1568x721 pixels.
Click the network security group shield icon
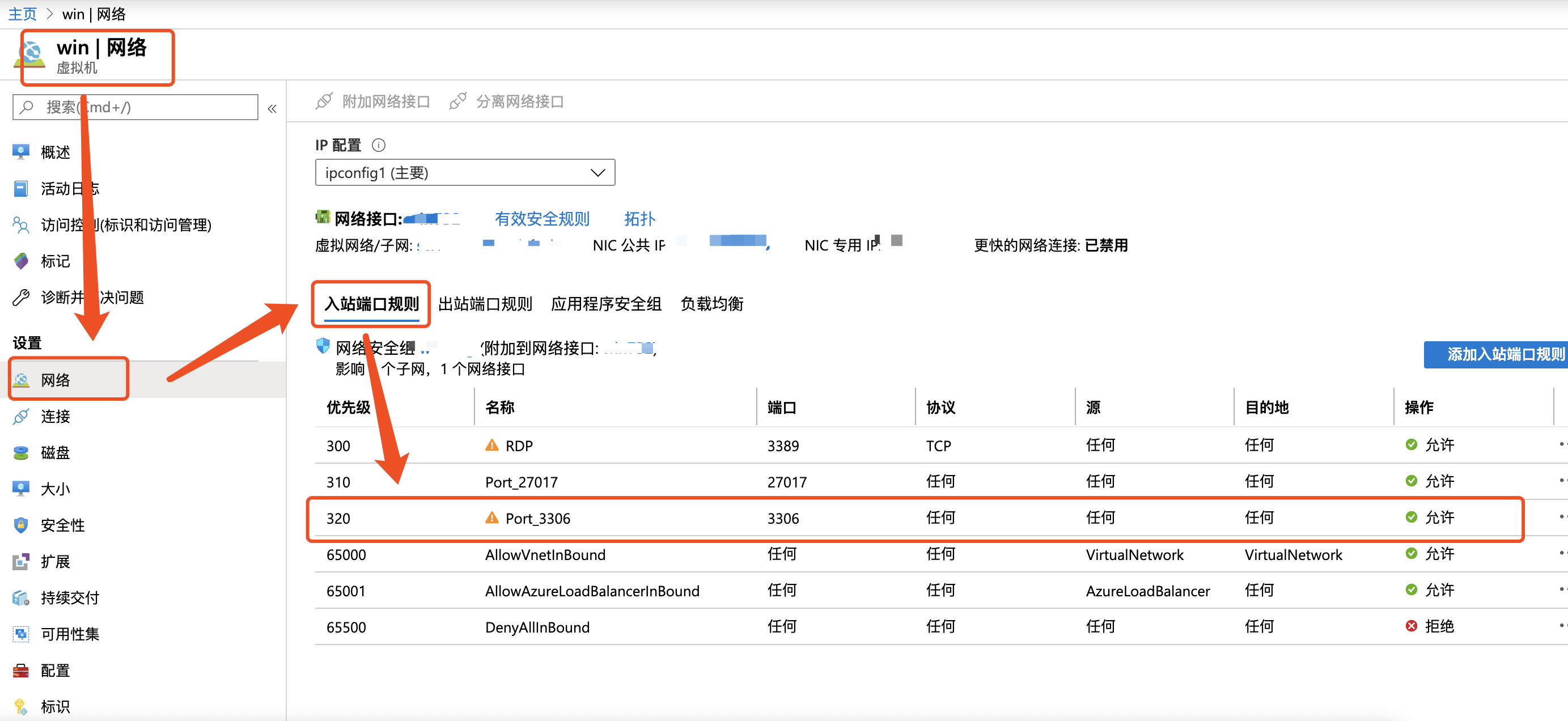(323, 346)
